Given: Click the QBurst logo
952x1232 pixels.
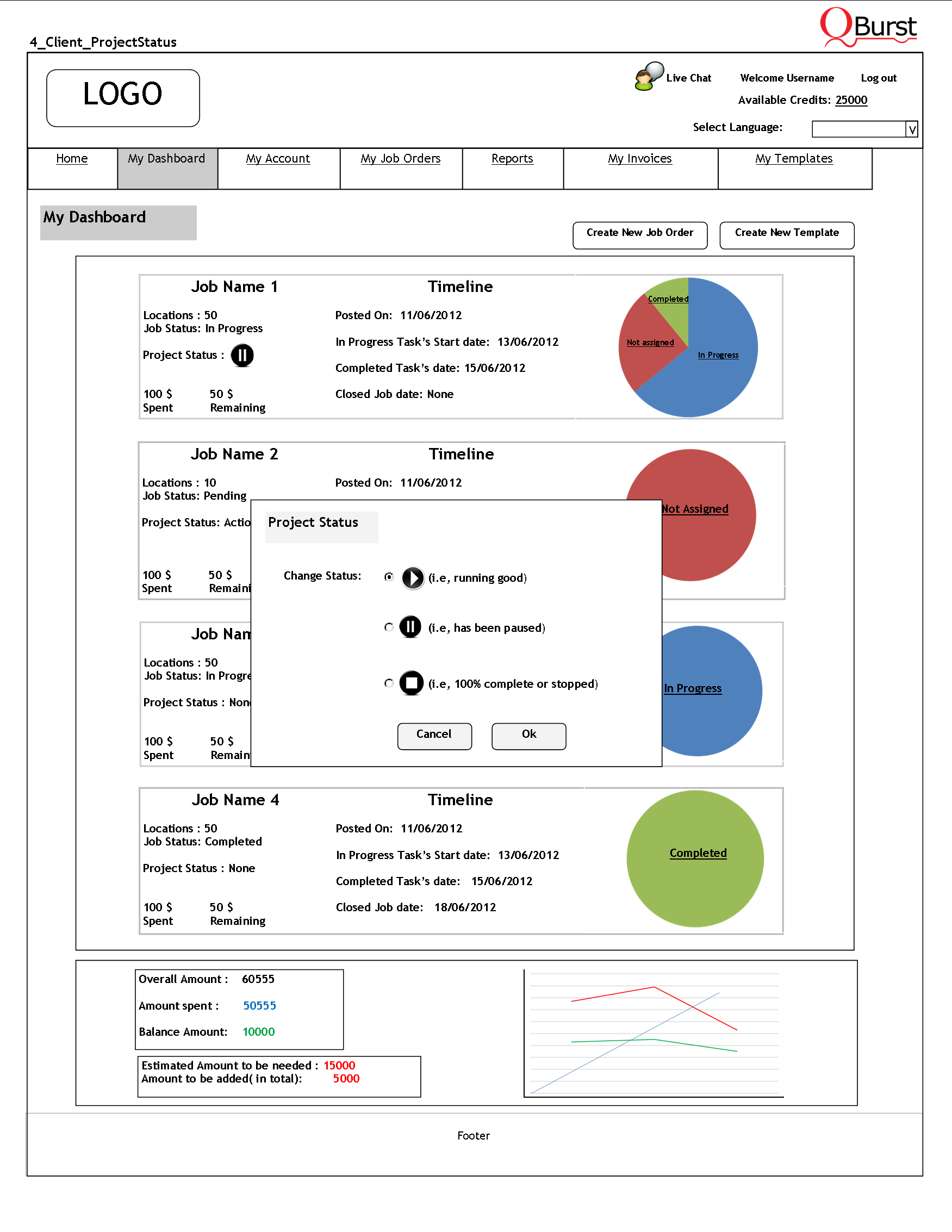Looking at the screenshot, I should click(868, 27).
